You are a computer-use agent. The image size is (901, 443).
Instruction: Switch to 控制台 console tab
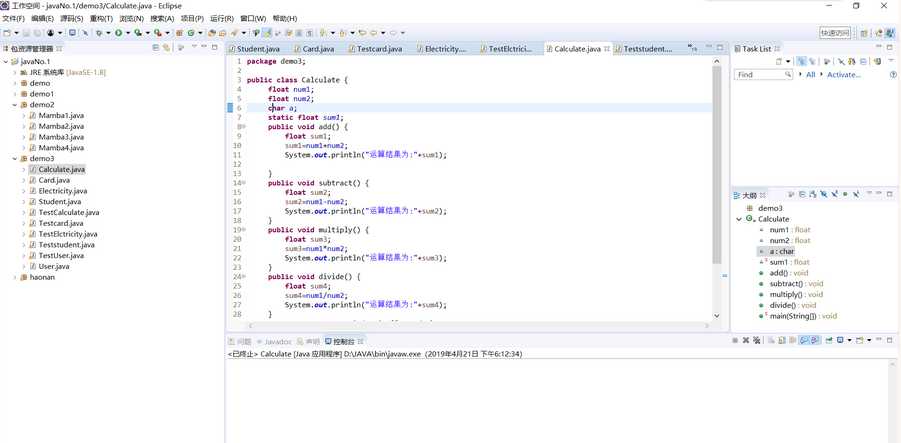345,341
